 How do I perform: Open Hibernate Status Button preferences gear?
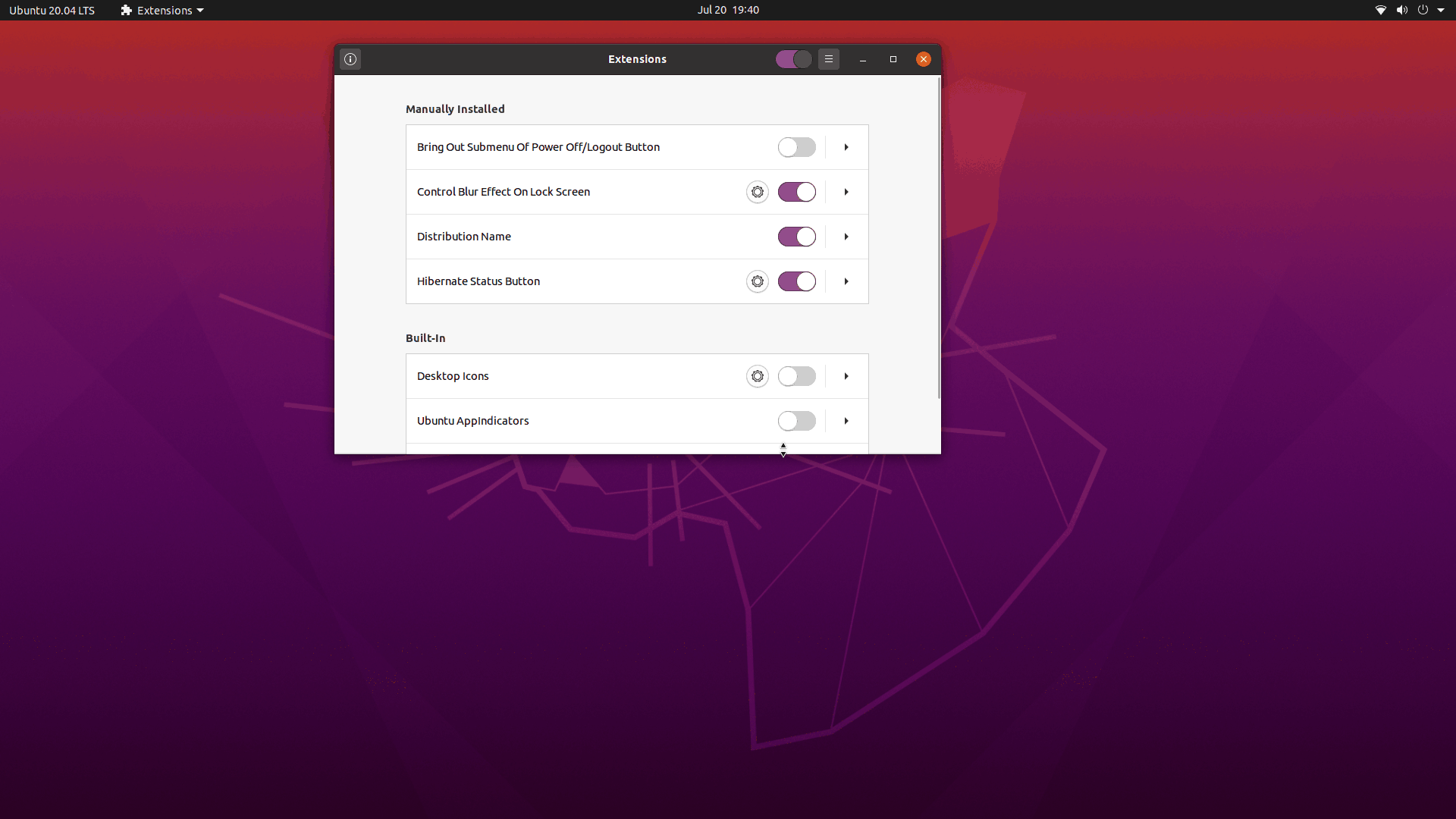pyautogui.click(x=757, y=281)
